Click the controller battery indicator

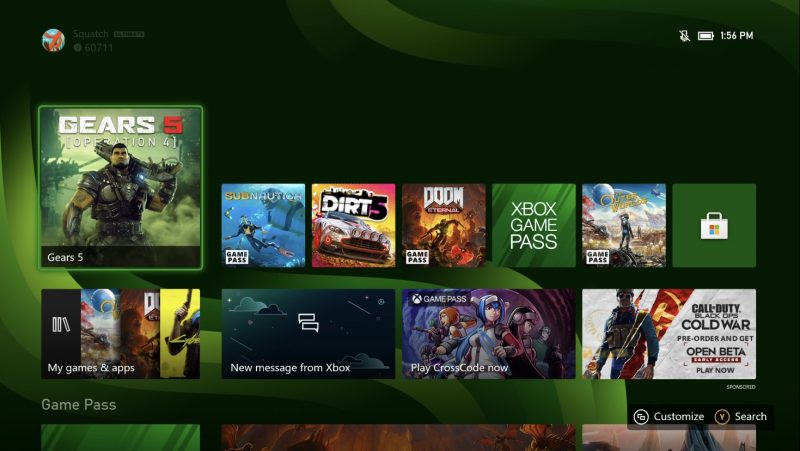706,36
